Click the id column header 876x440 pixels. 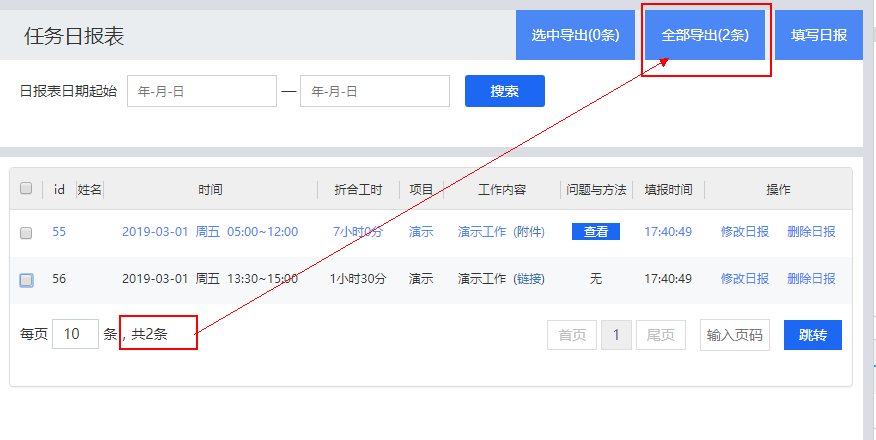coord(59,190)
